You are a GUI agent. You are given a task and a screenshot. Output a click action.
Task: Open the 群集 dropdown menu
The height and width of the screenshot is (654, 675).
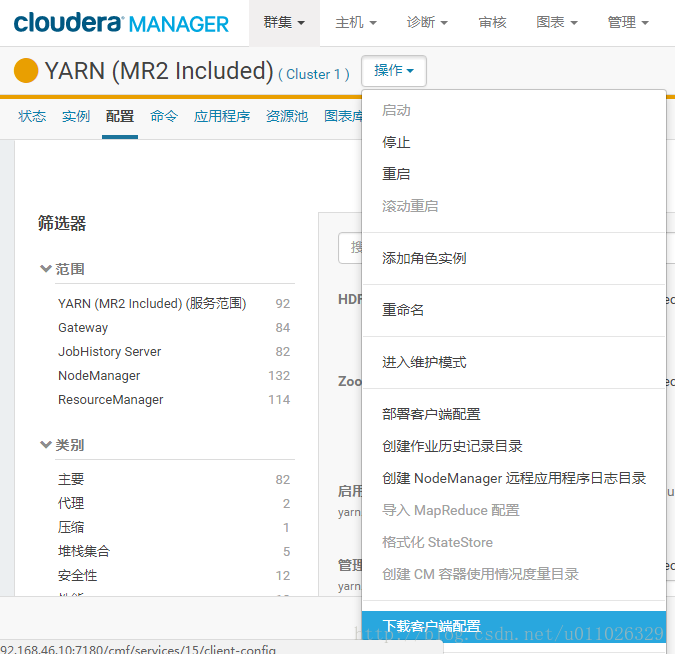(x=284, y=22)
